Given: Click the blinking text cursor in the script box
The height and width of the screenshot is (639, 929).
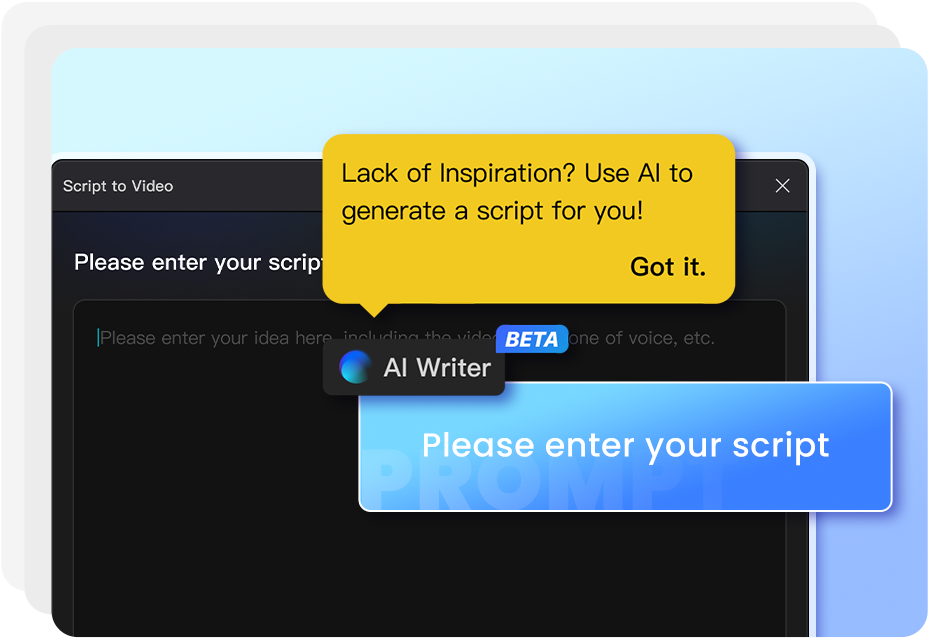Looking at the screenshot, I should (x=98, y=338).
